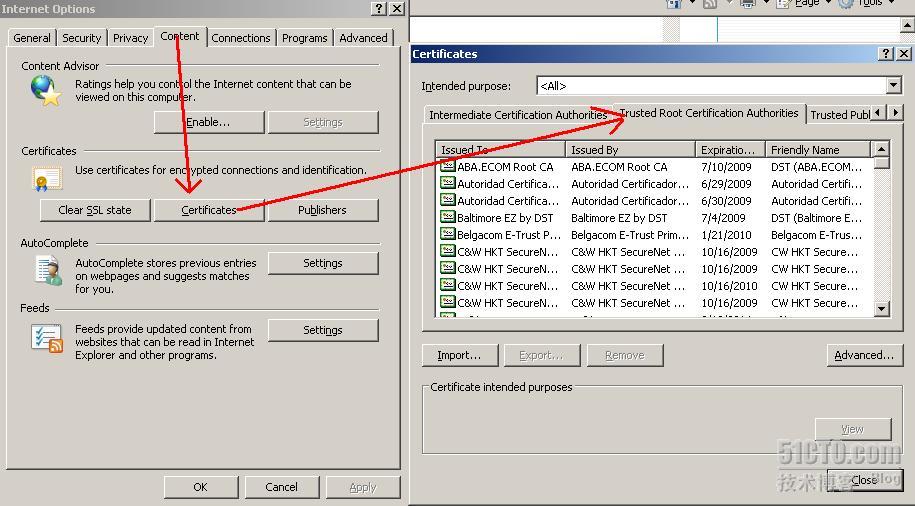
Task: Select the 'Belgacom E-Trust P...' Issued To cell
Action: tap(509, 235)
